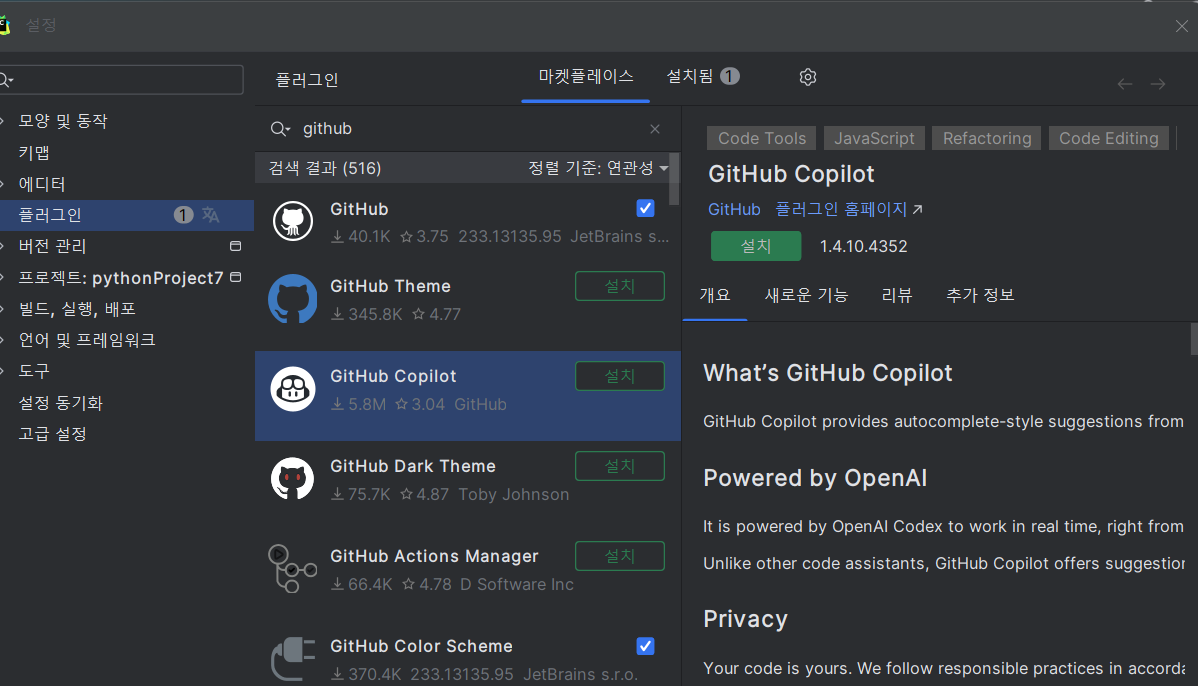Image resolution: width=1198 pixels, height=686 pixels.
Task: Expand 버전 관리 settings node
Action: (x=3, y=246)
